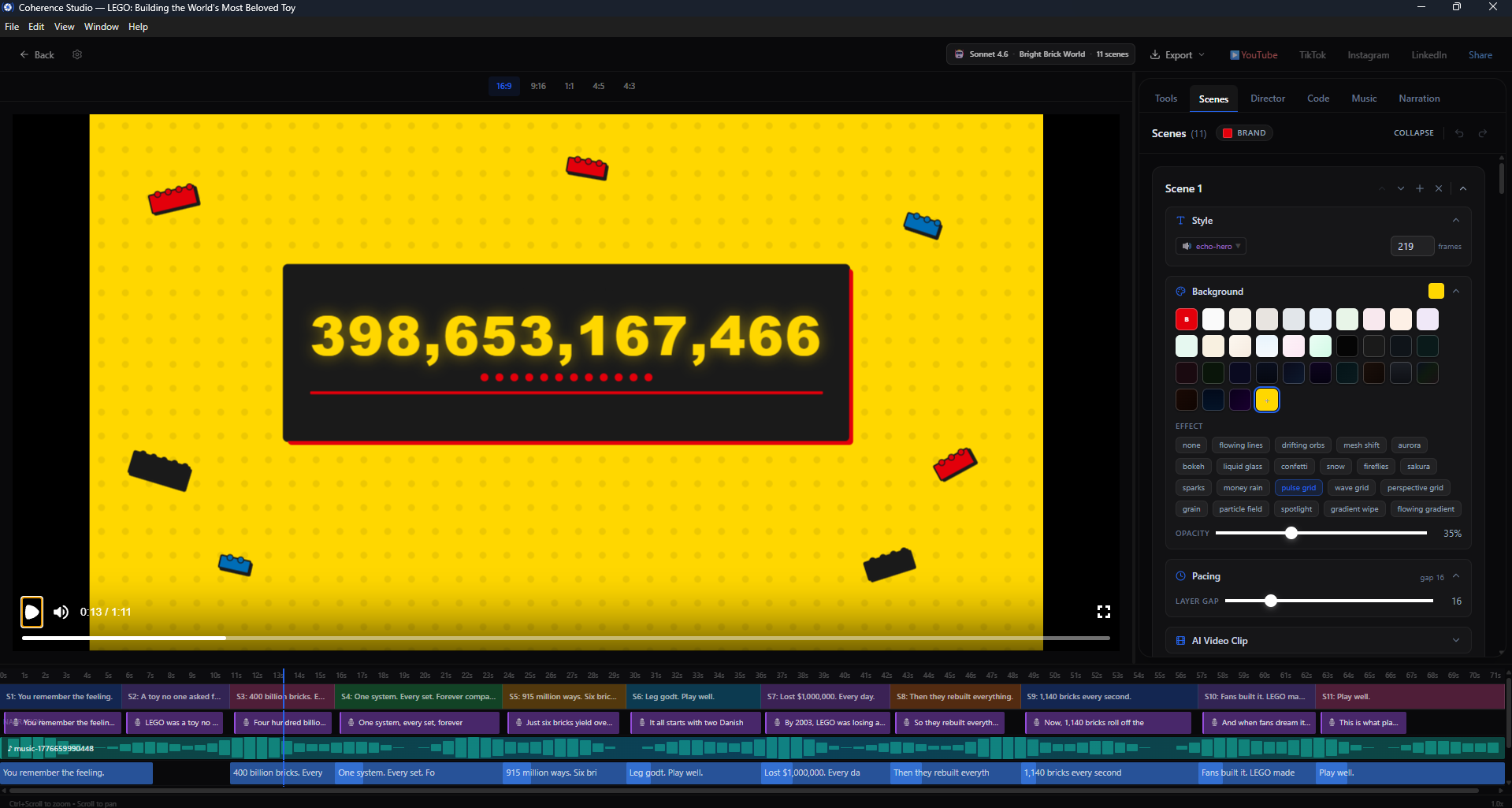Viewport: 1512px width, 808px height.
Task: Select the 'confetti' effect
Action: point(1294,467)
